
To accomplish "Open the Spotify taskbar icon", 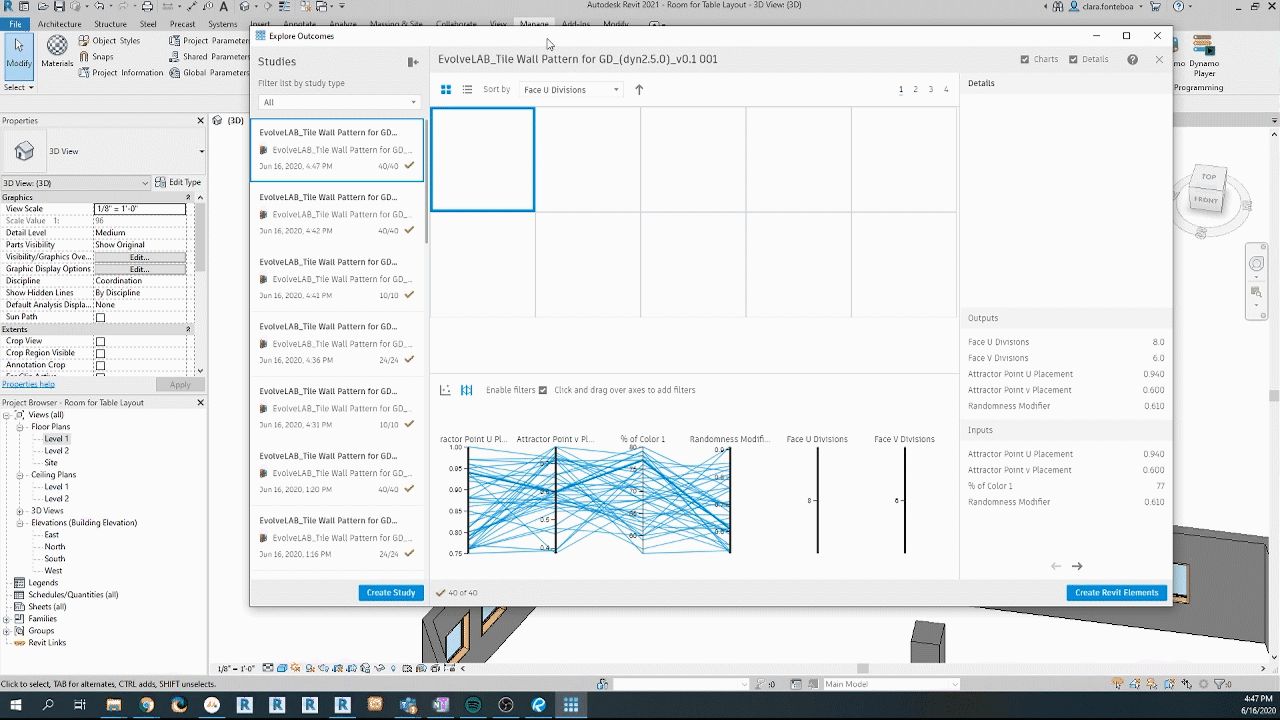I will click(473, 705).
